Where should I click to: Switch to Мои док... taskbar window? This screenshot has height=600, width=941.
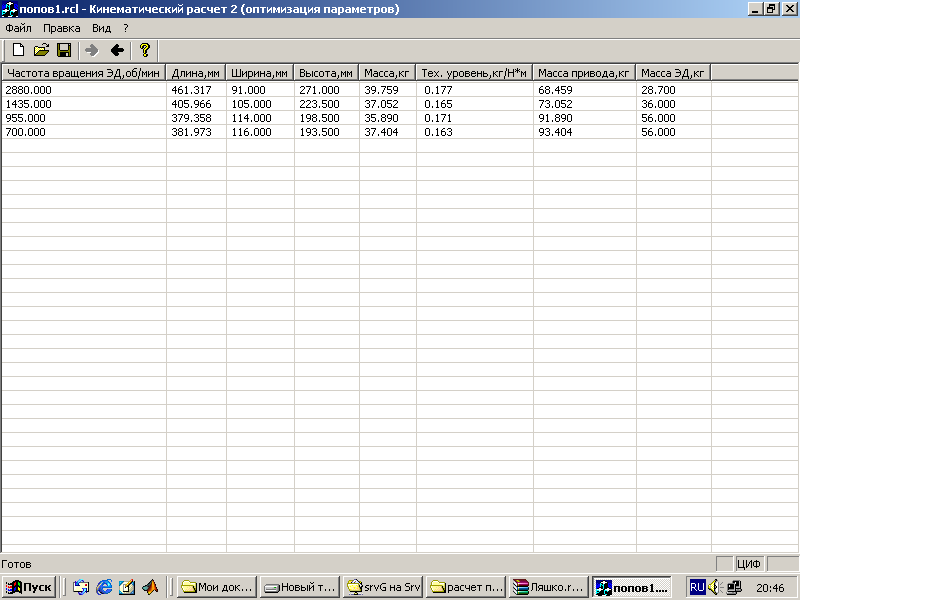217,587
